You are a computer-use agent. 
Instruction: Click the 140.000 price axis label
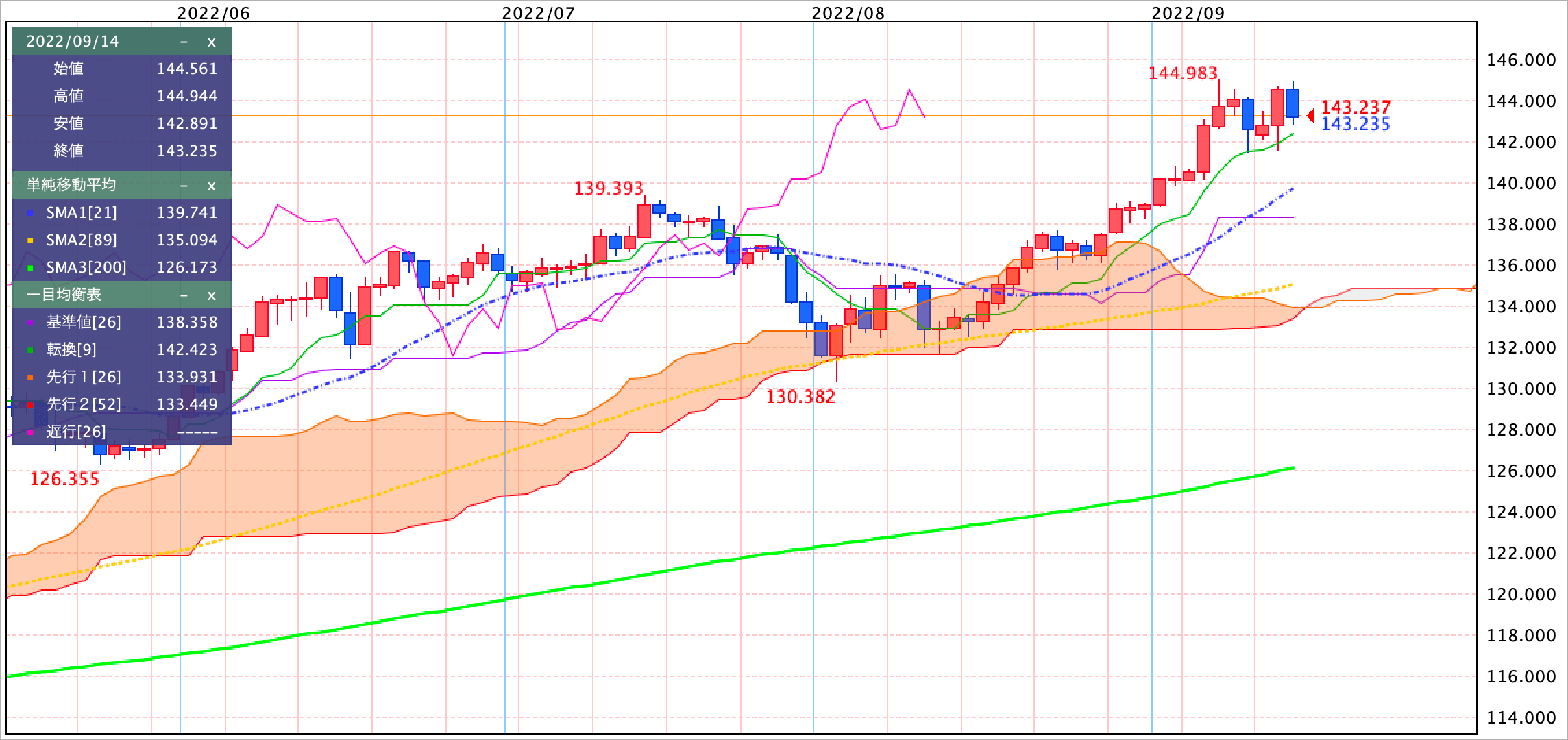[1521, 184]
